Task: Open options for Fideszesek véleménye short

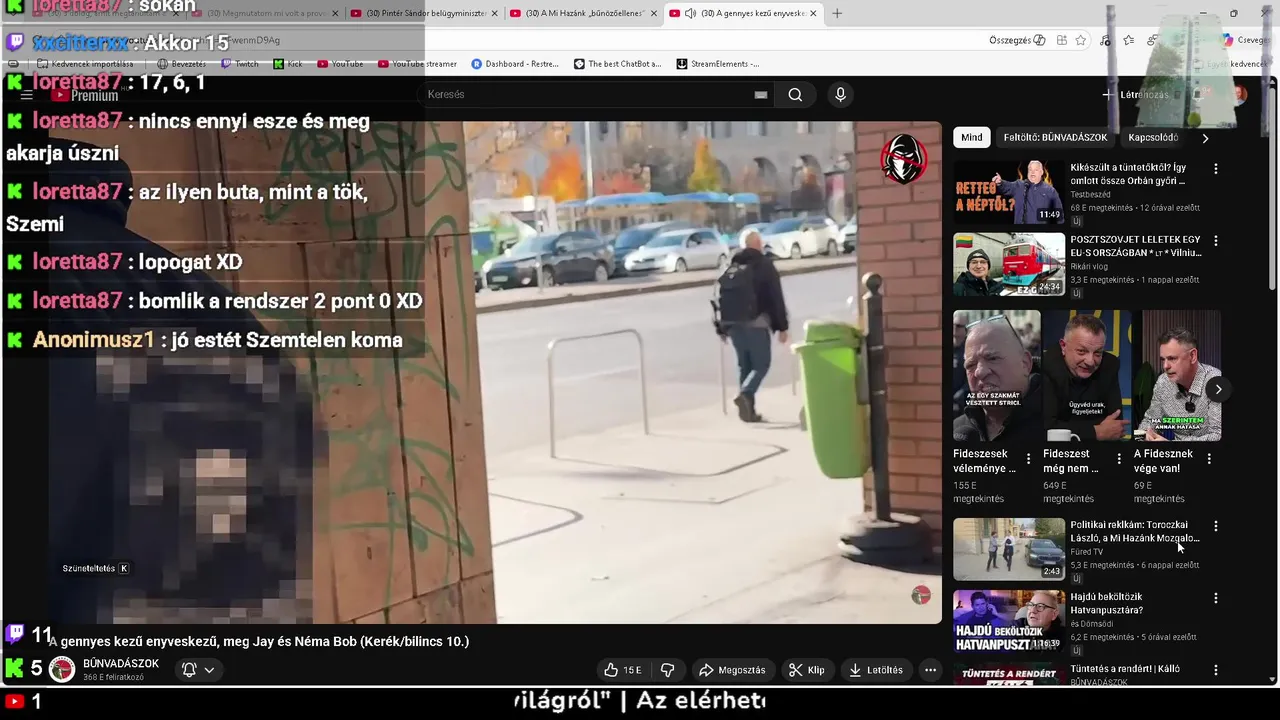Action: pos(1029,459)
